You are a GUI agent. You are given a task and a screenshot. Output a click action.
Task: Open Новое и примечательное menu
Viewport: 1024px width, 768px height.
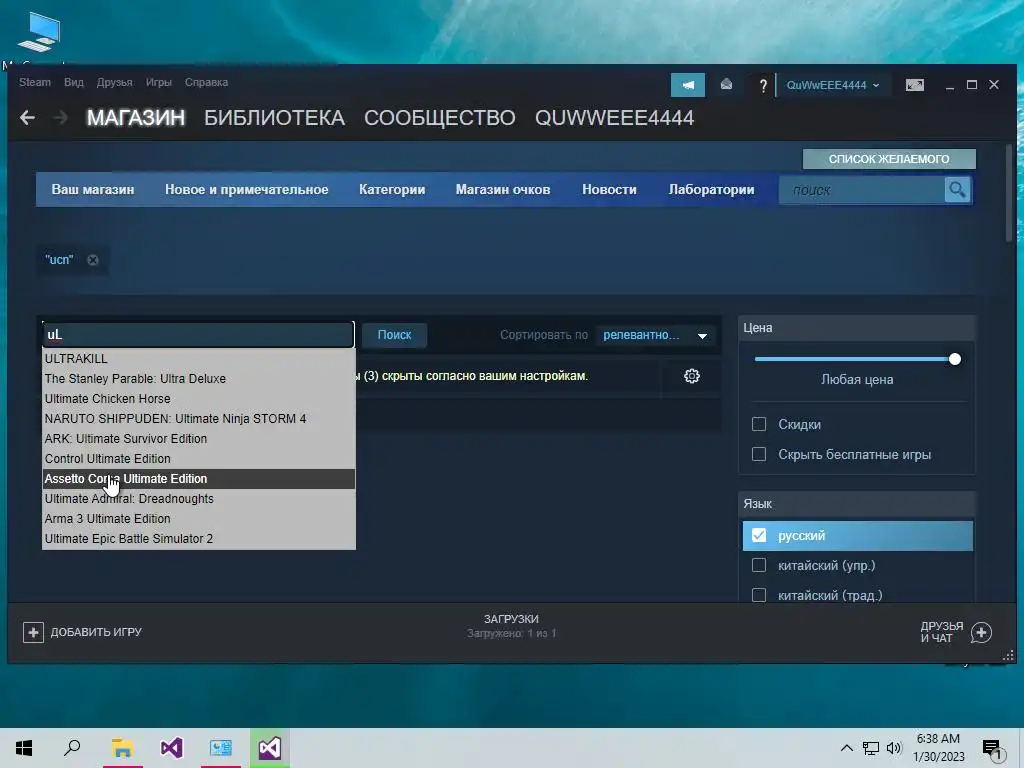click(246, 189)
